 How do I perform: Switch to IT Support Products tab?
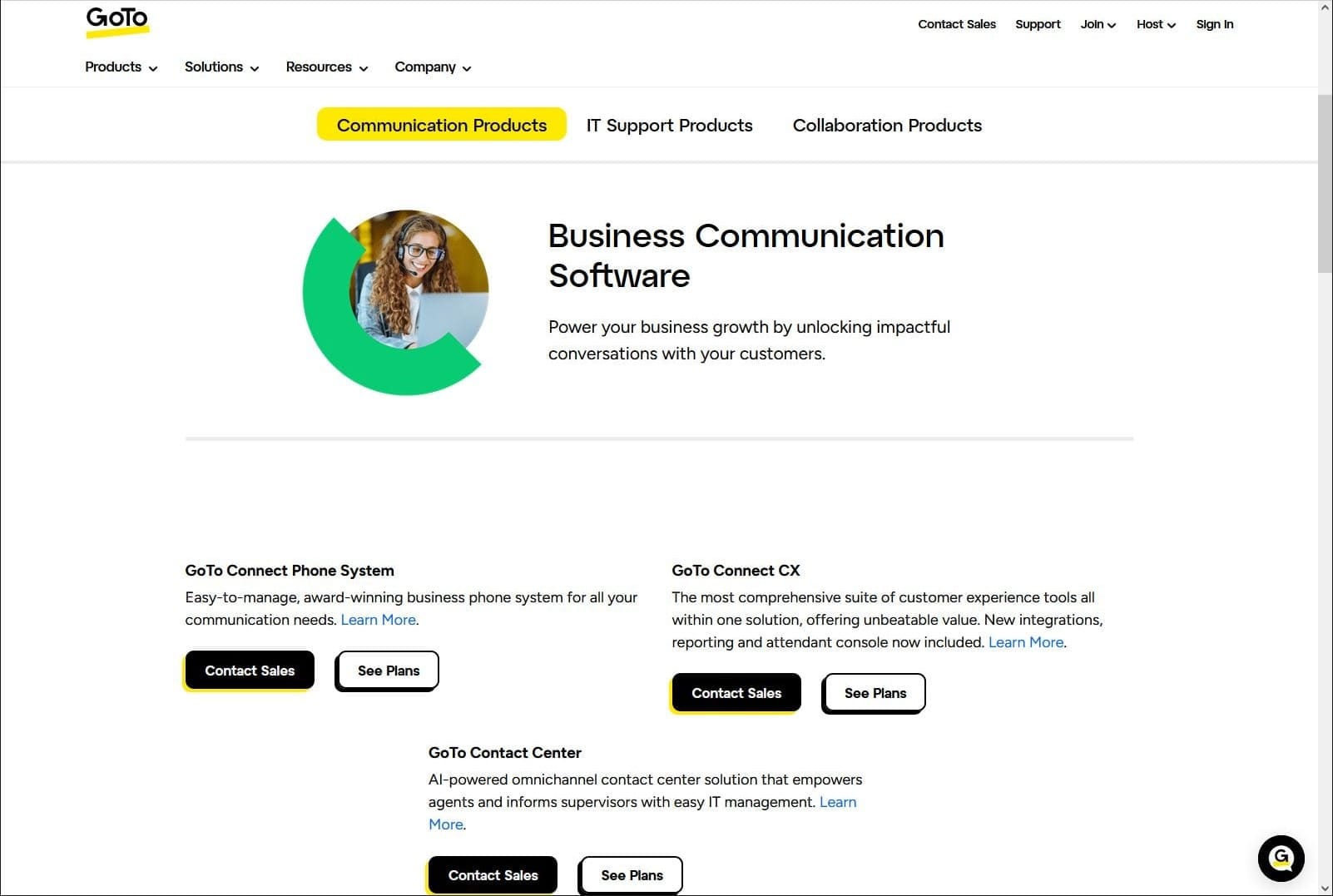pos(669,125)
